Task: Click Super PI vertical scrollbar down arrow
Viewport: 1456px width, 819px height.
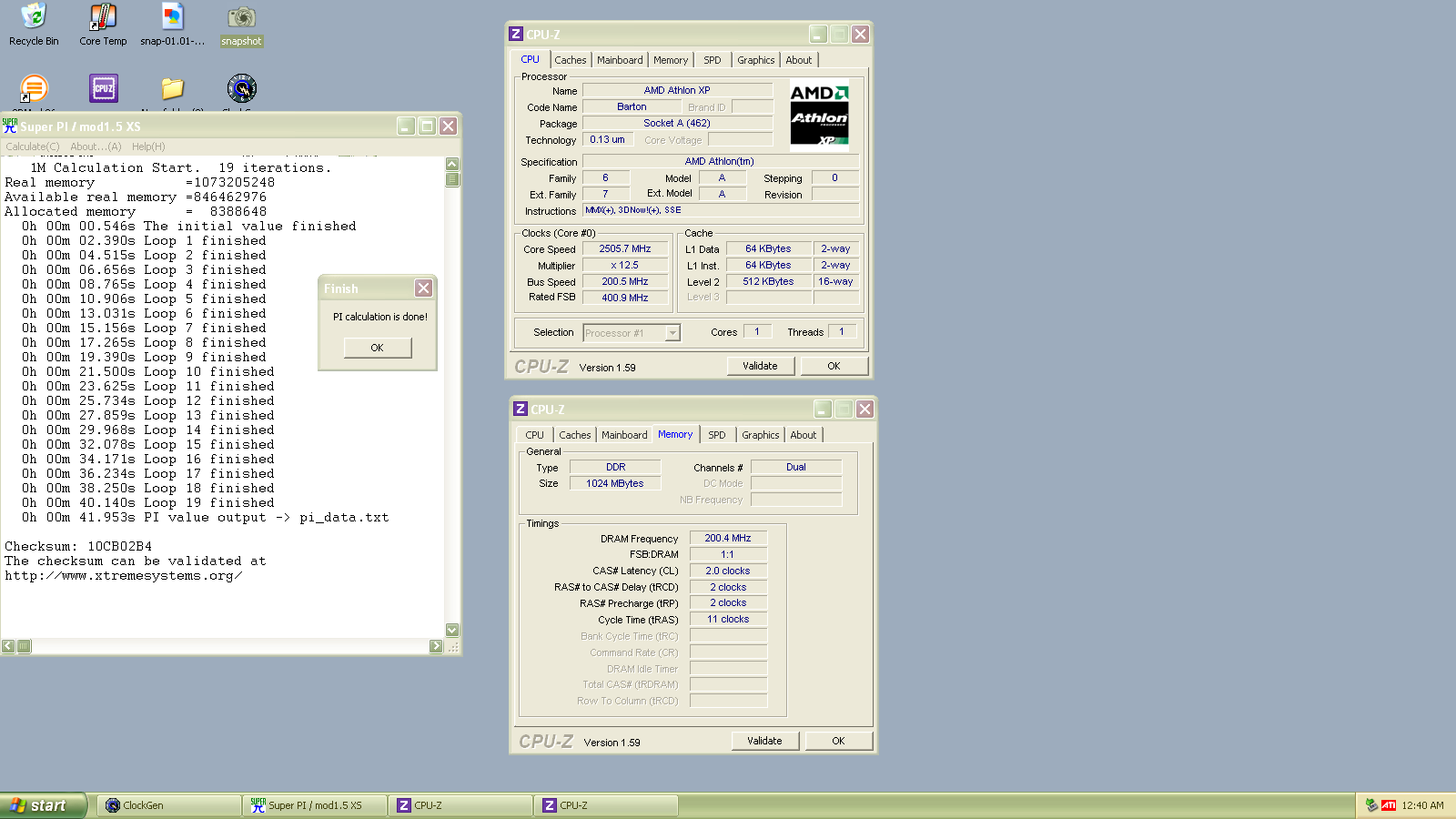Action: click(452, 630)
